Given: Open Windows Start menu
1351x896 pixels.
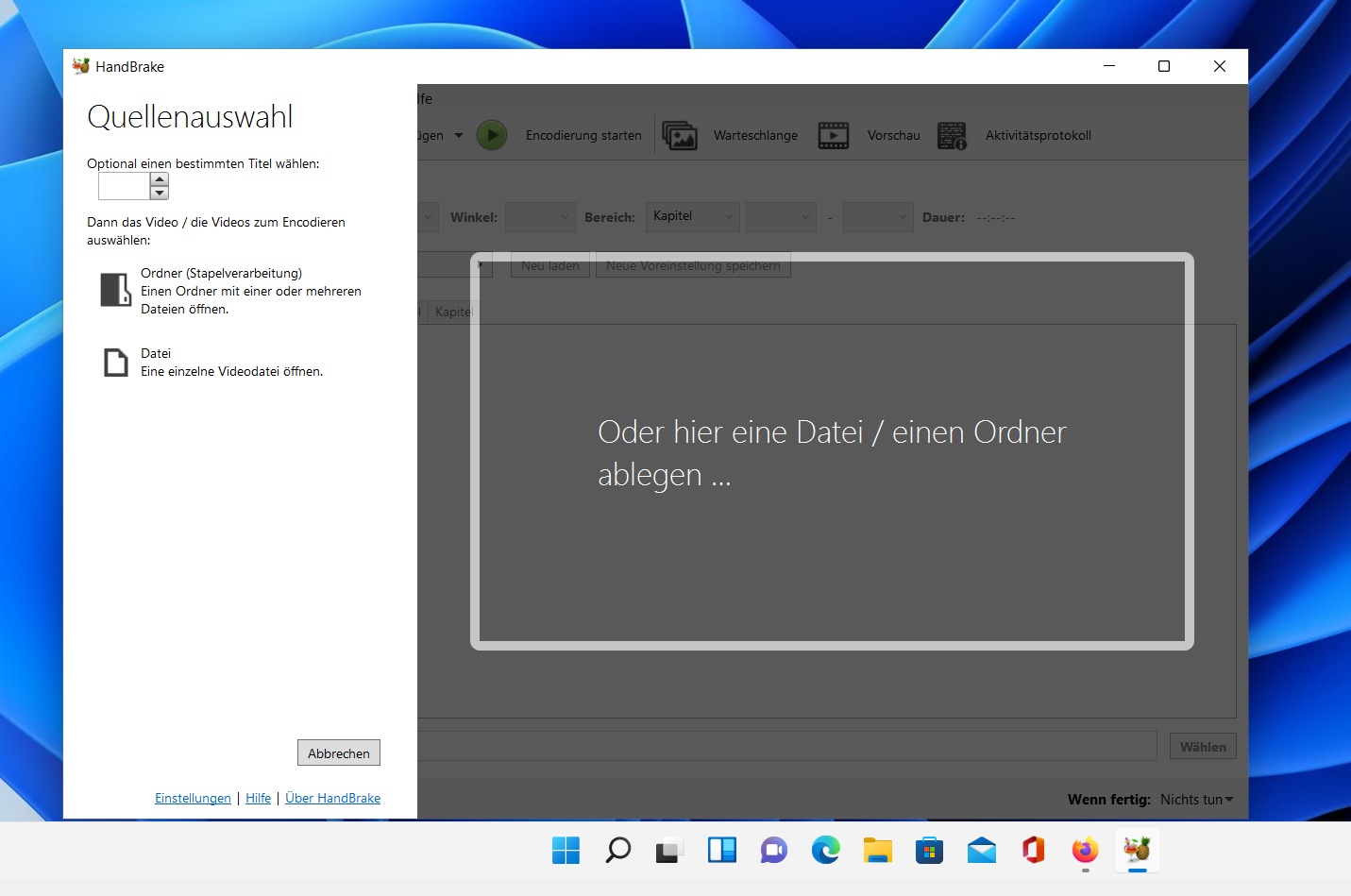Looking at the screenshot, I should click(x=566, y=851).
